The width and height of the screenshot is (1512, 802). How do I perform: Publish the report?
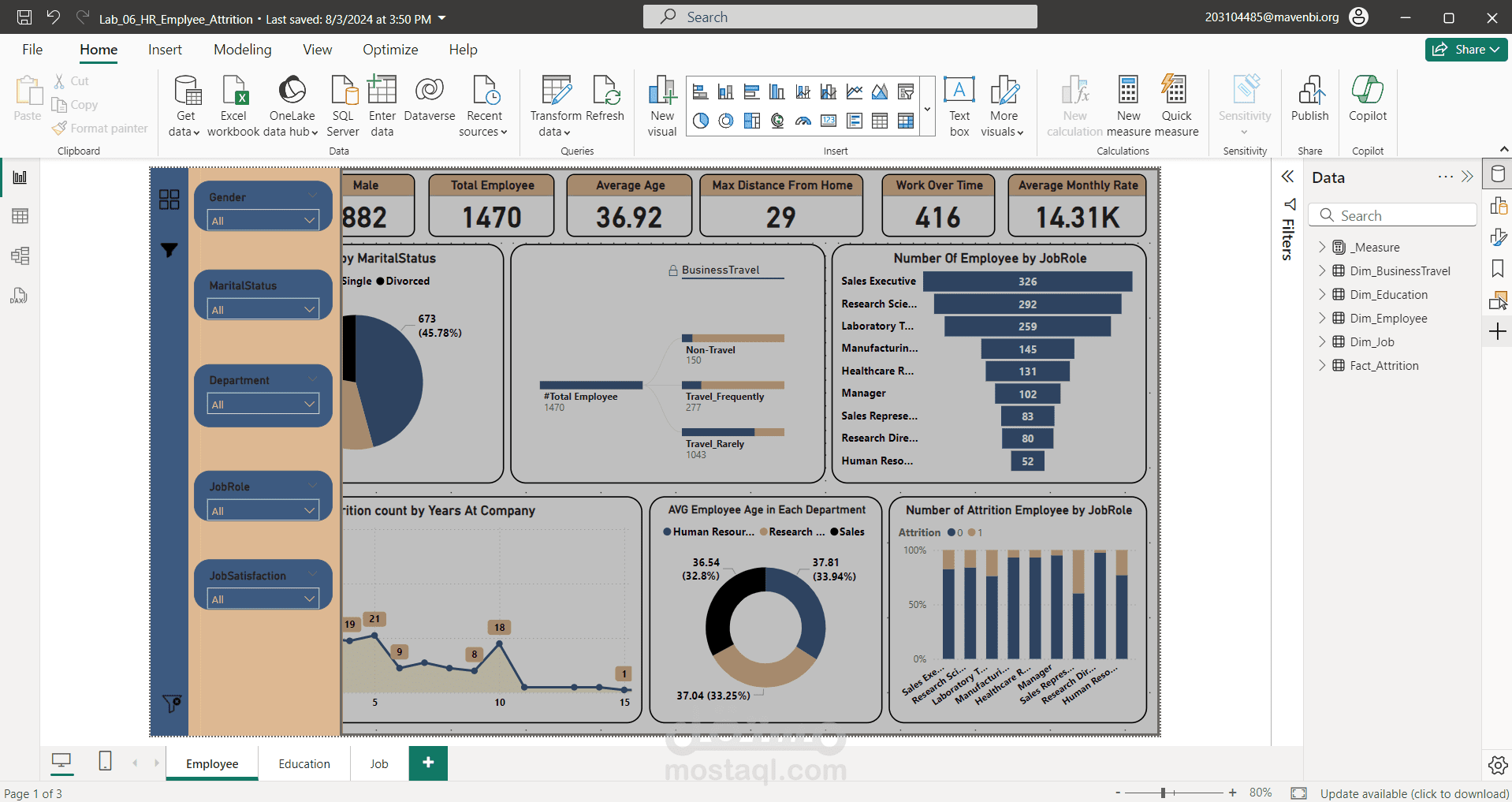tap(1309, 99)
